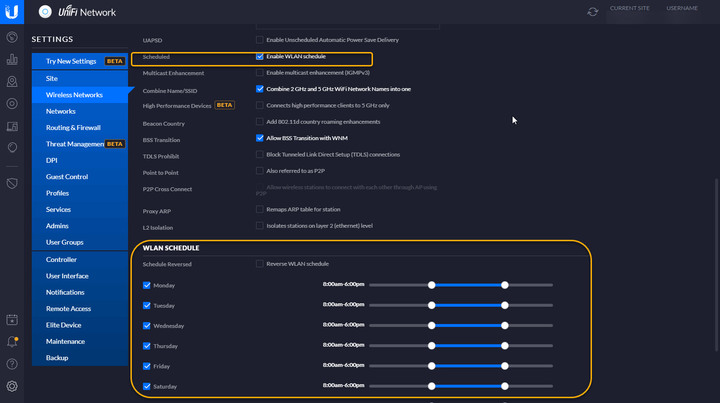Check Remaps ARP table for station
This screenshot has height=403, width=720.
(259, 209)
